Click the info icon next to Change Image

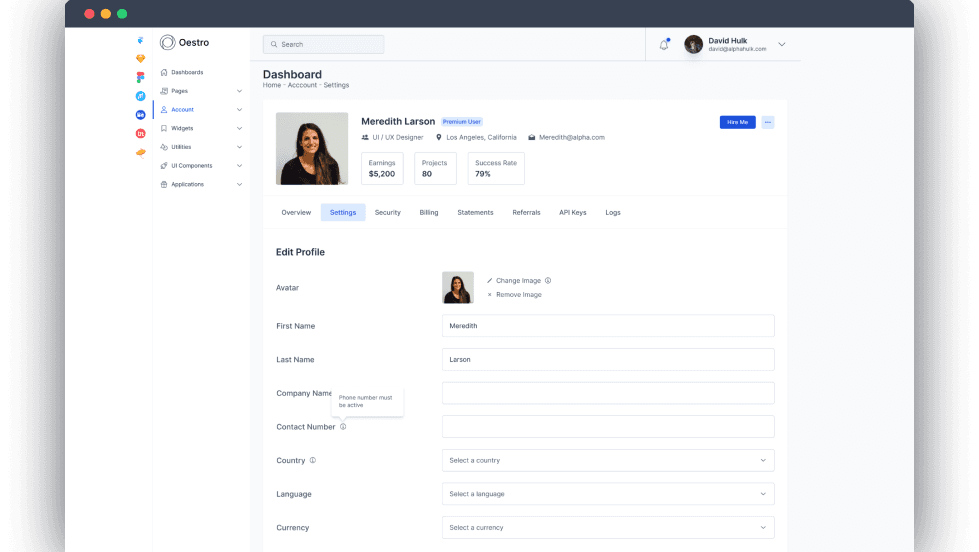[x=548, y=280]
